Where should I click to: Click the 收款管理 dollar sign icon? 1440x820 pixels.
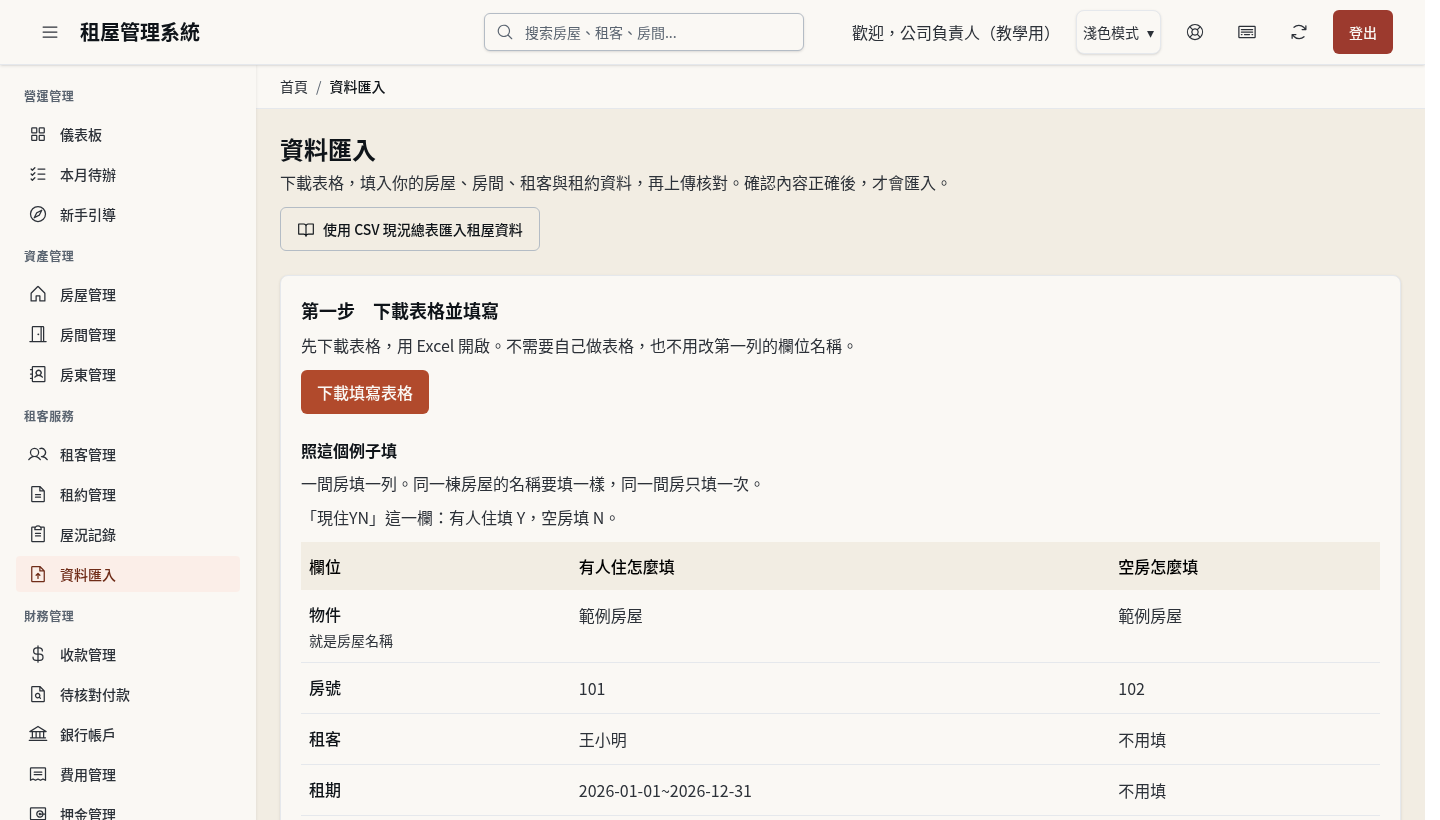(38, 654)
